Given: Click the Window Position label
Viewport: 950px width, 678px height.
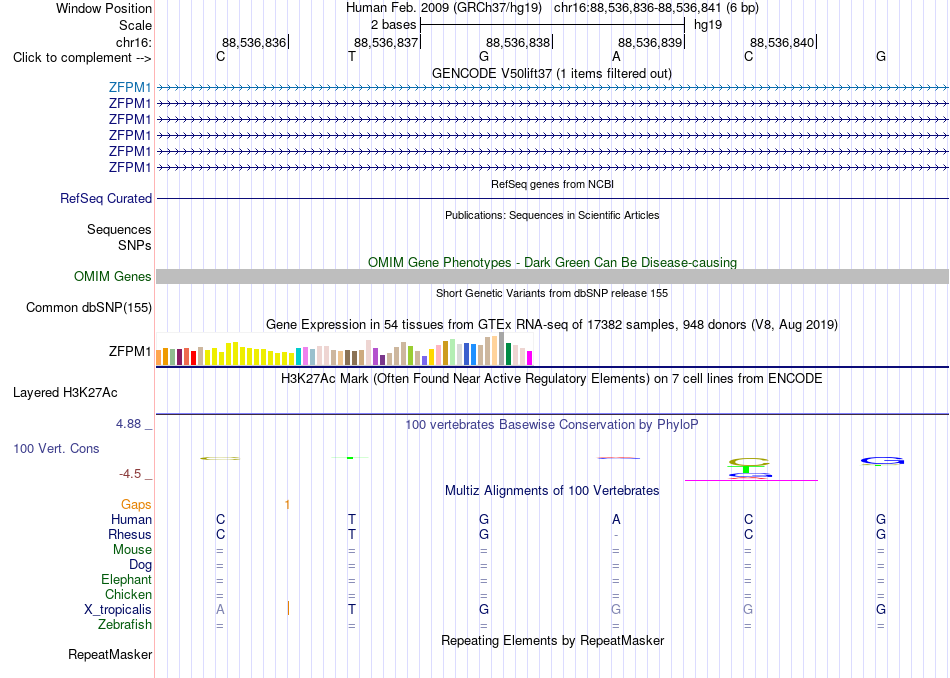Looking at the screenshot, I should 104,8.
